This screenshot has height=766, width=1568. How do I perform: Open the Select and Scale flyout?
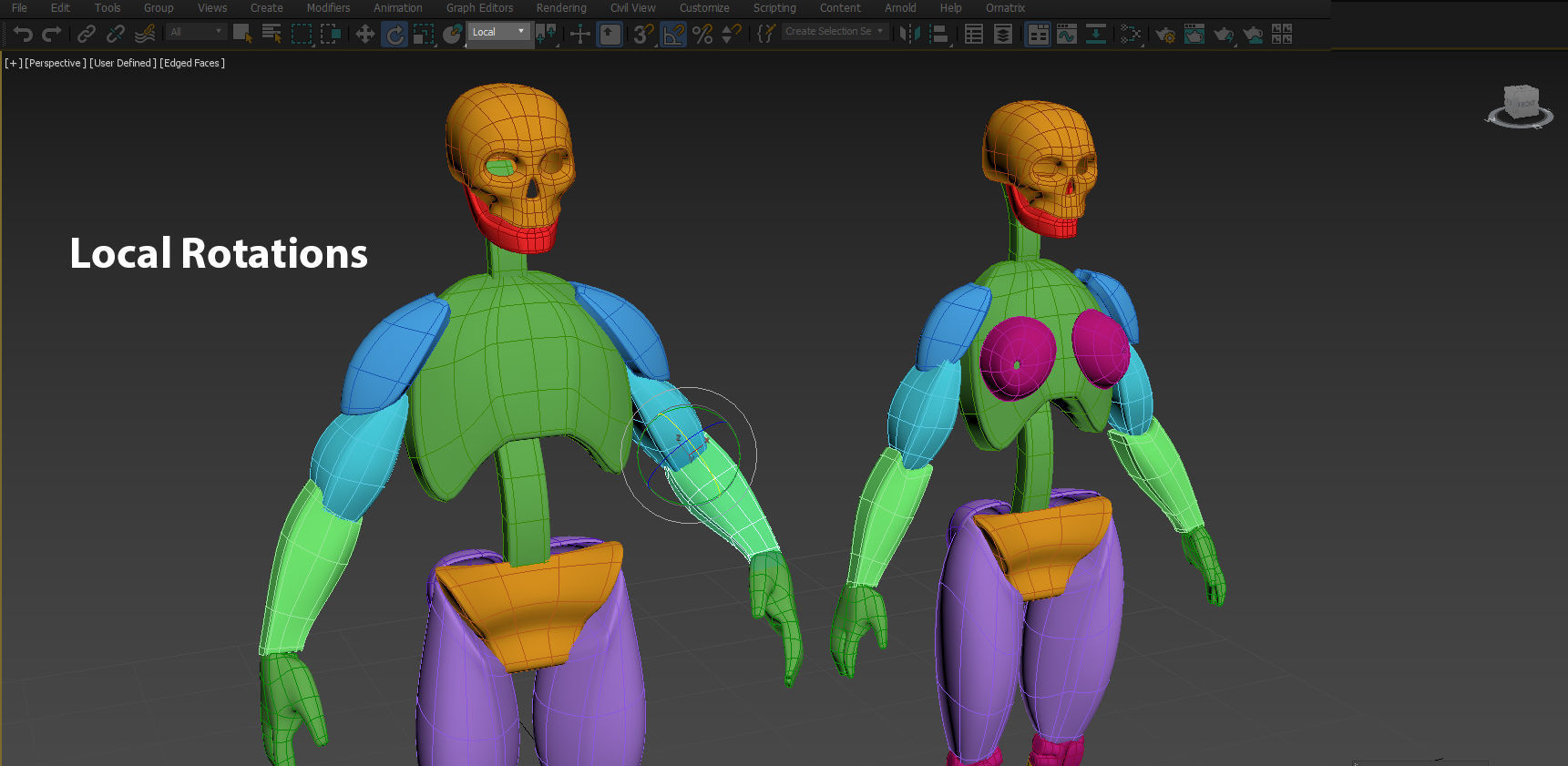pos(424,34)
